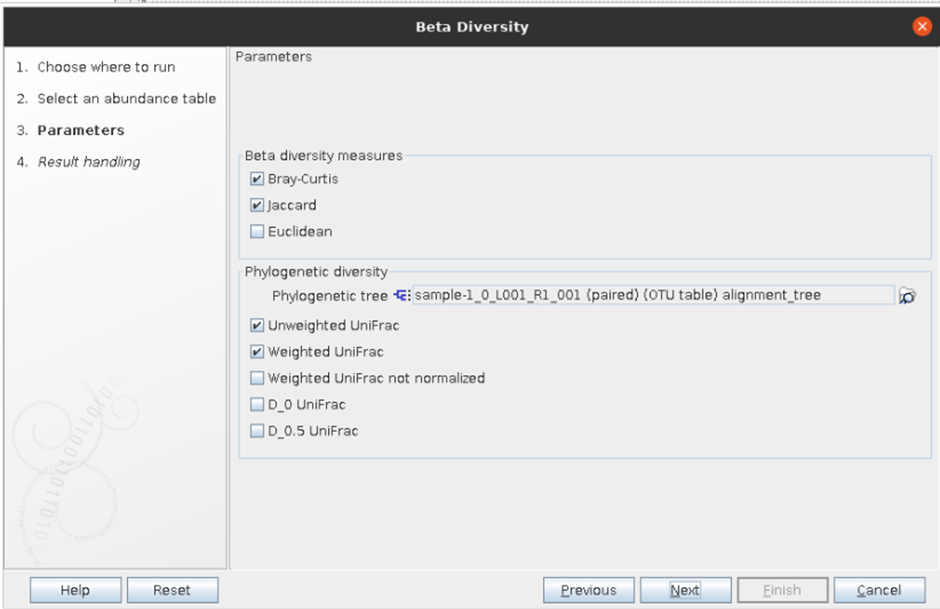
Task: Close the Beta Diversity dialog
Action: coord(922,26)
